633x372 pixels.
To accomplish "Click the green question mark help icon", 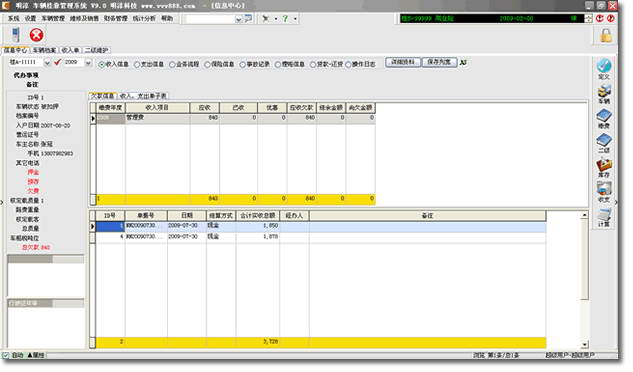I will click(x=285, y=19).
